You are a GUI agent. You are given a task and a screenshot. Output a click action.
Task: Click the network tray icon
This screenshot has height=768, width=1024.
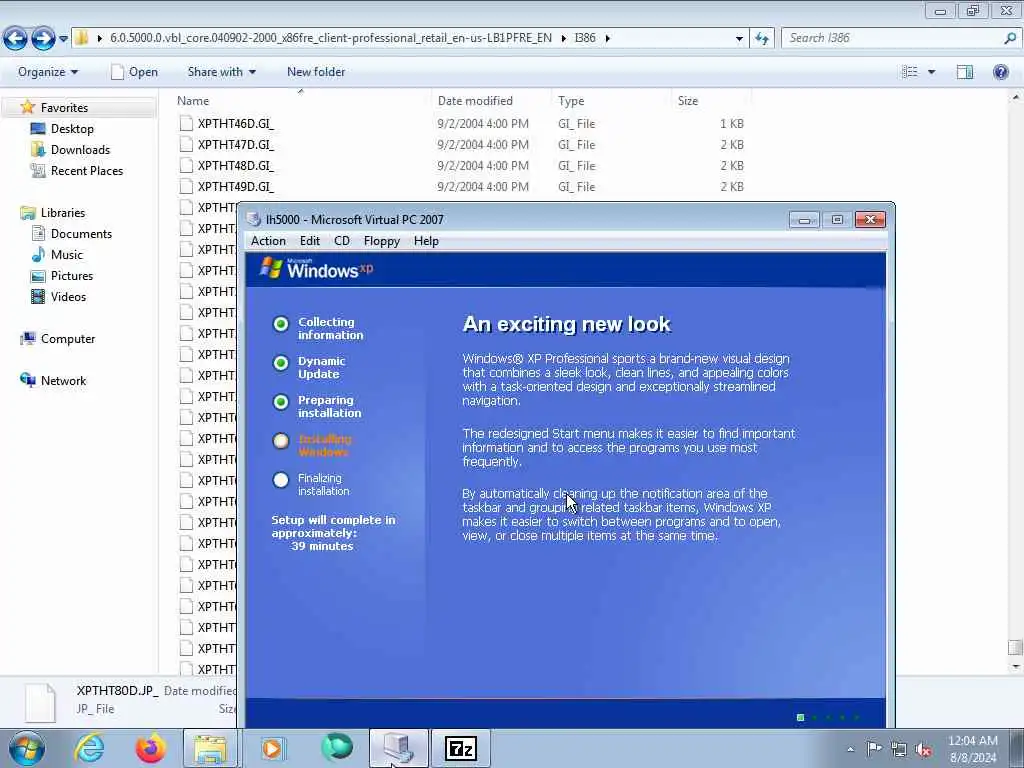899,749
